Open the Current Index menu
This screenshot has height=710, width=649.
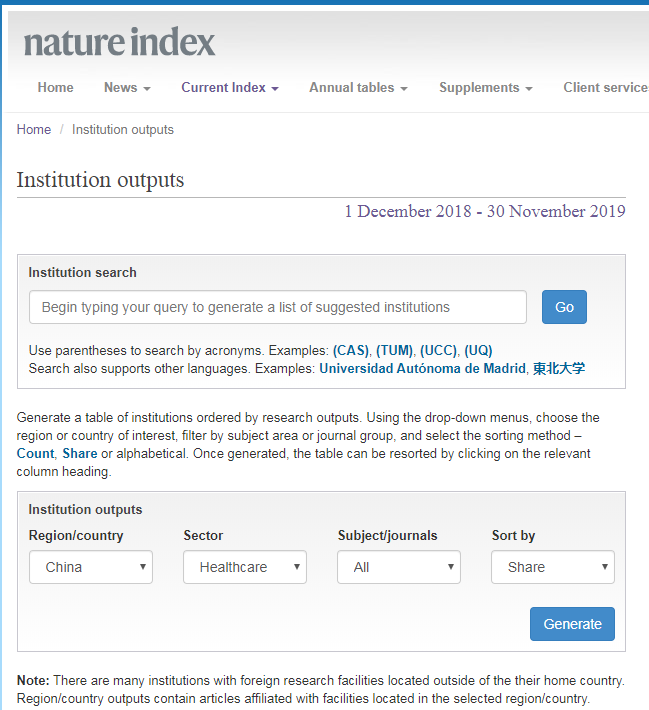coord(230,87)
